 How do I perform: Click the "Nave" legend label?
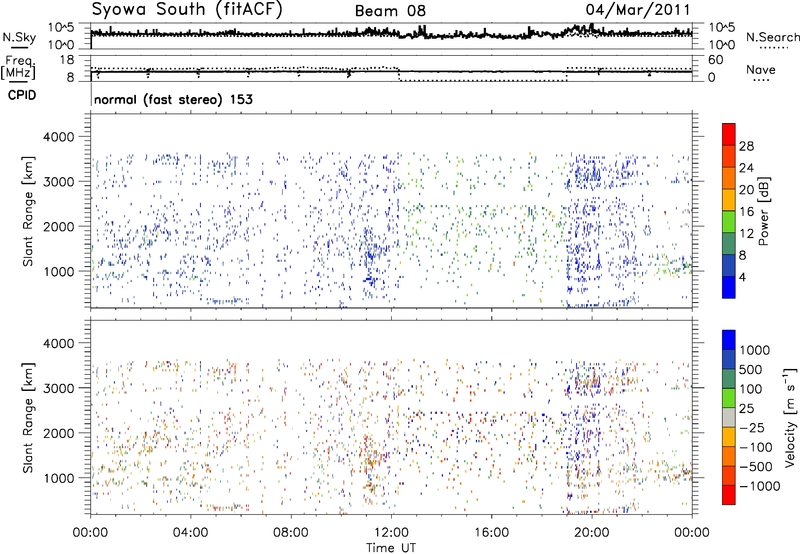pos(761,70)
